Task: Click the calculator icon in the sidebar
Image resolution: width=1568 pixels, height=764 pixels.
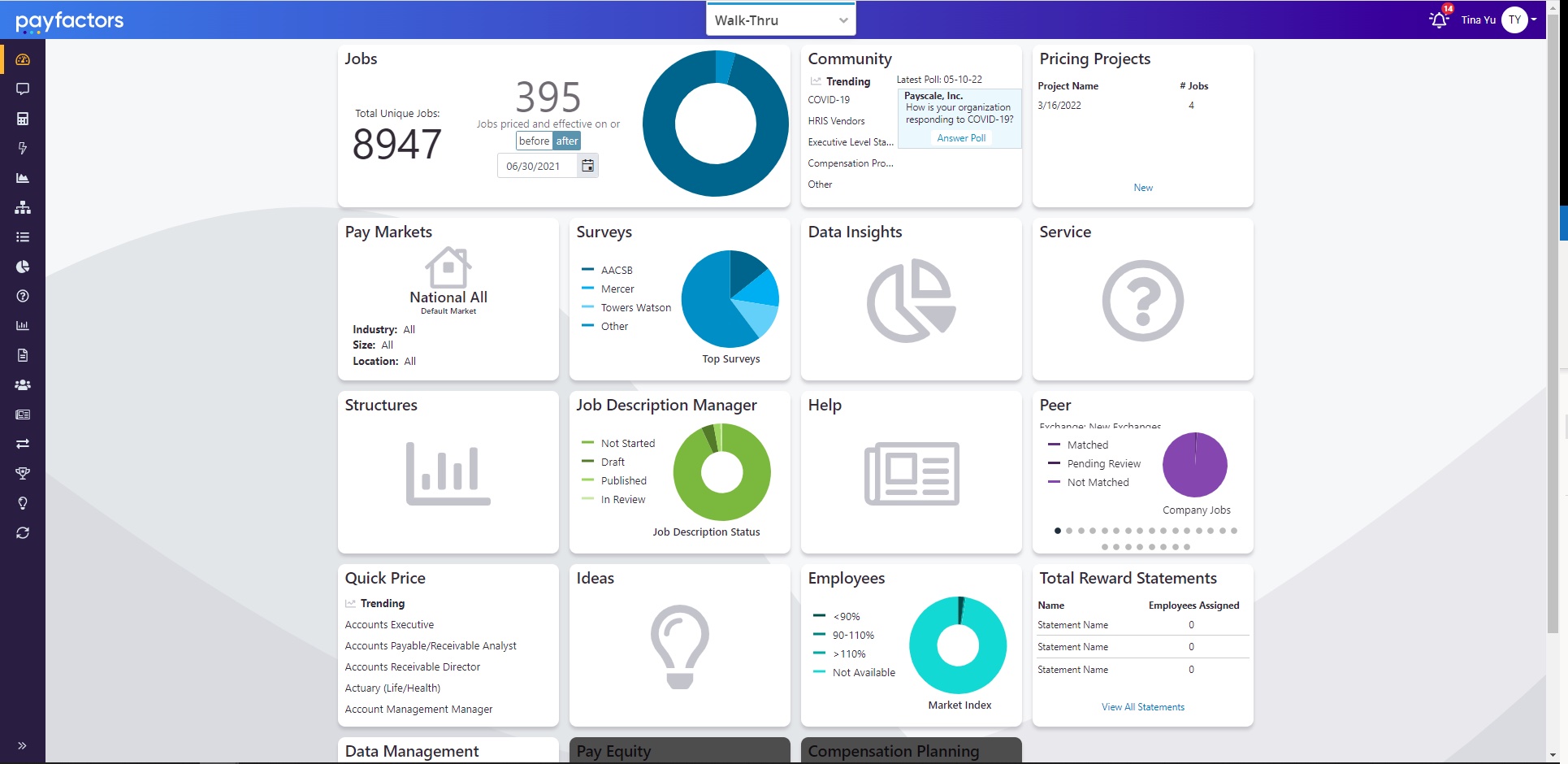Action: point(23,119)
